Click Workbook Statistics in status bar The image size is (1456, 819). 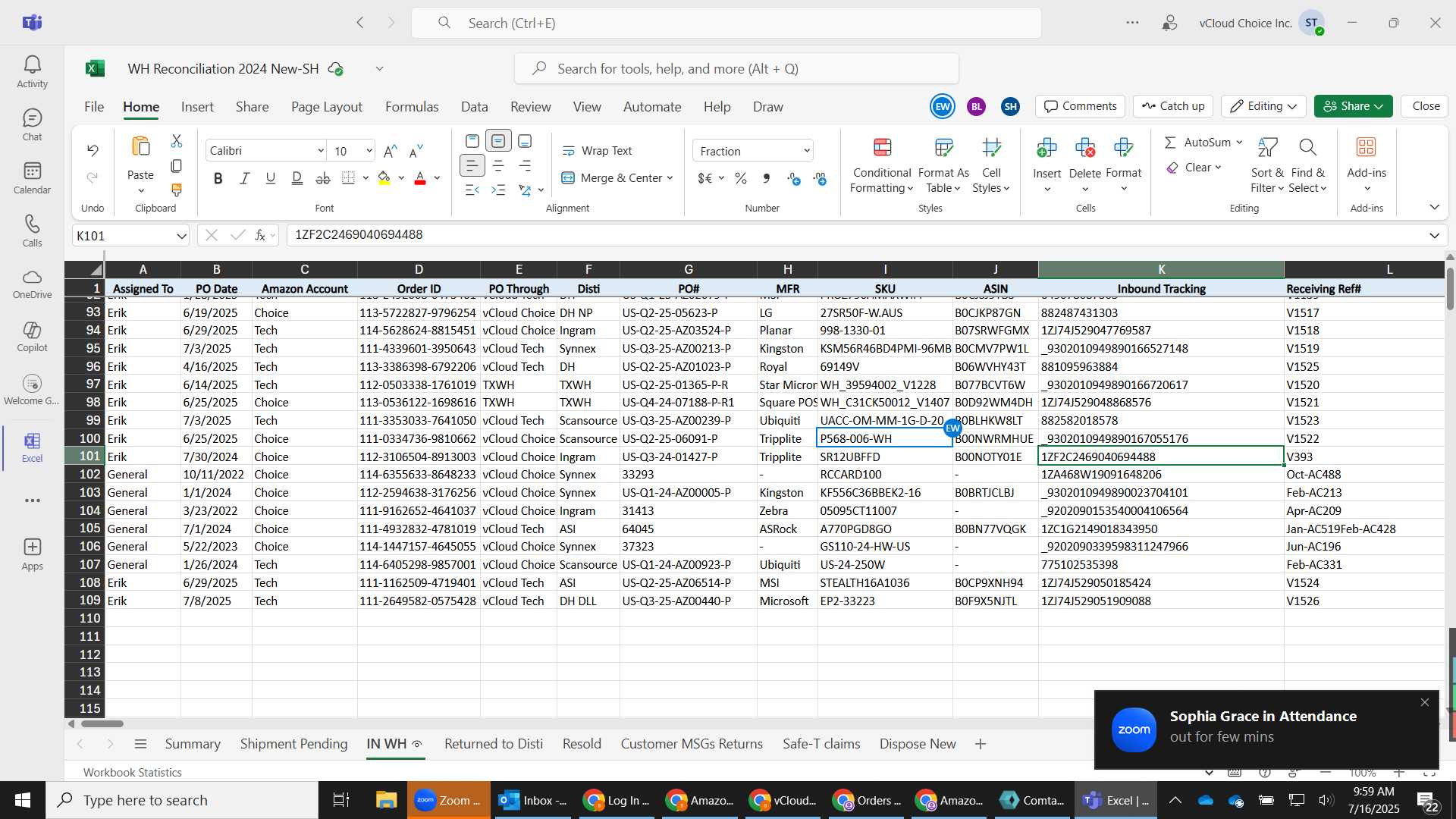133,772
